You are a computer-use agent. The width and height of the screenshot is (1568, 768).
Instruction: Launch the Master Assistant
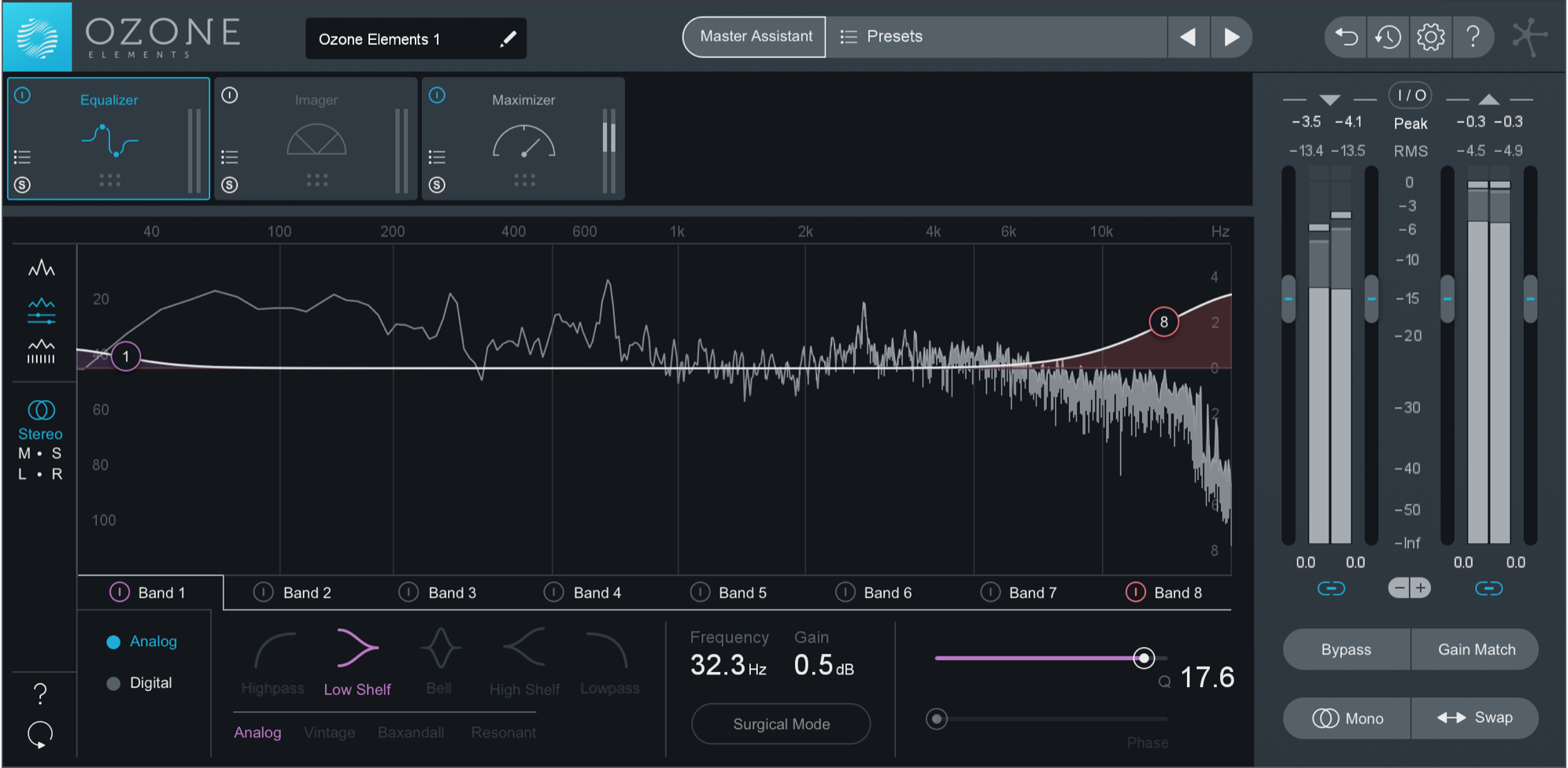(755, 37)
